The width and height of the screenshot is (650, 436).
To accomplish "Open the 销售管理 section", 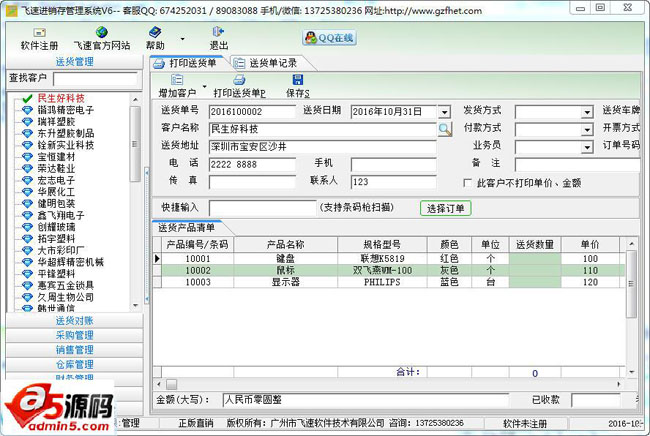I will pos(75,350).
